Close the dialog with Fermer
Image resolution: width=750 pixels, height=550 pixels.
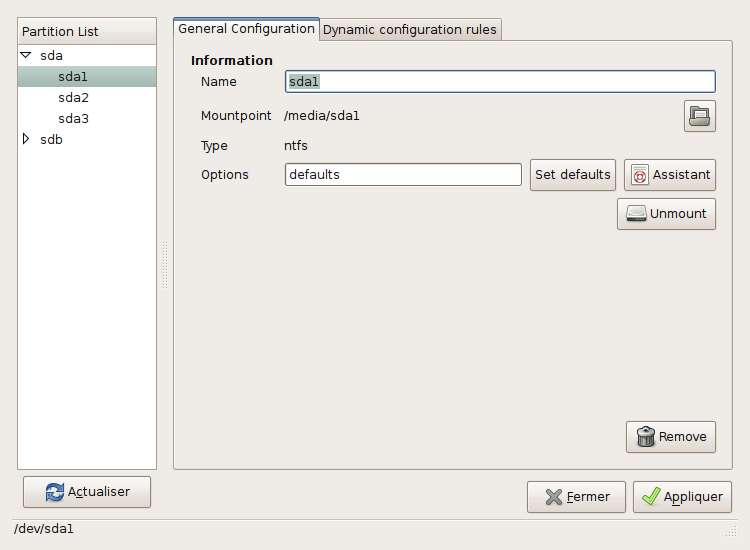(576, 497)
